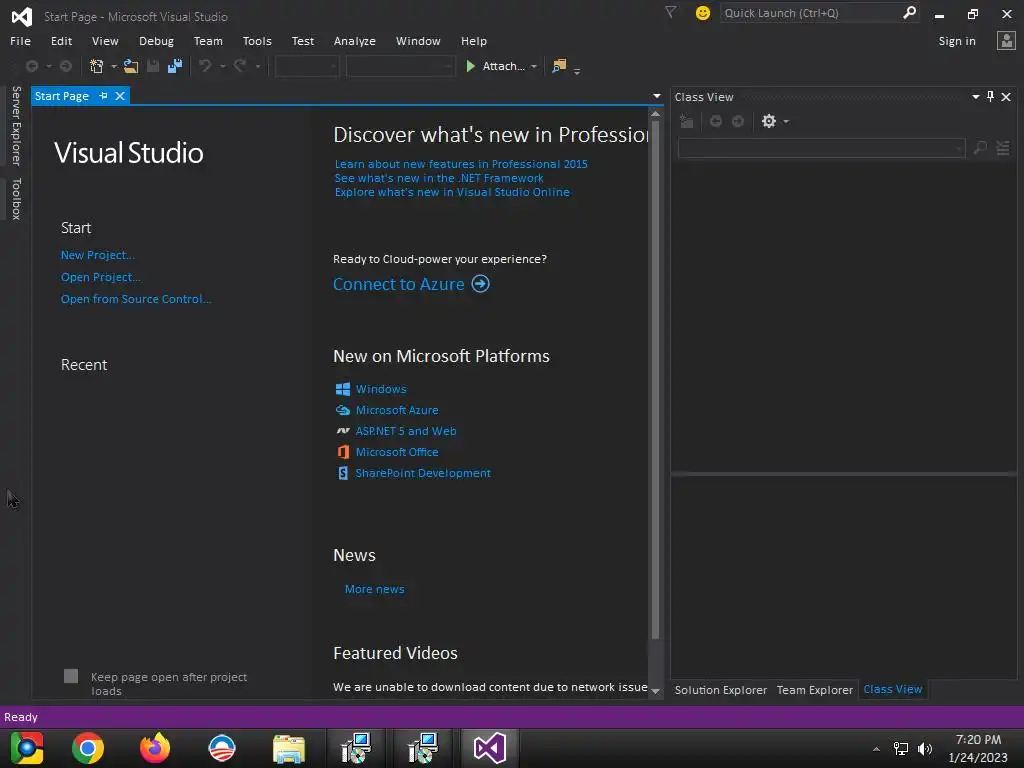Image resolution: width=1024 pixels, height=768 pixels.
Task: Click the Start Page scroll up arrow
Action: 655,114
